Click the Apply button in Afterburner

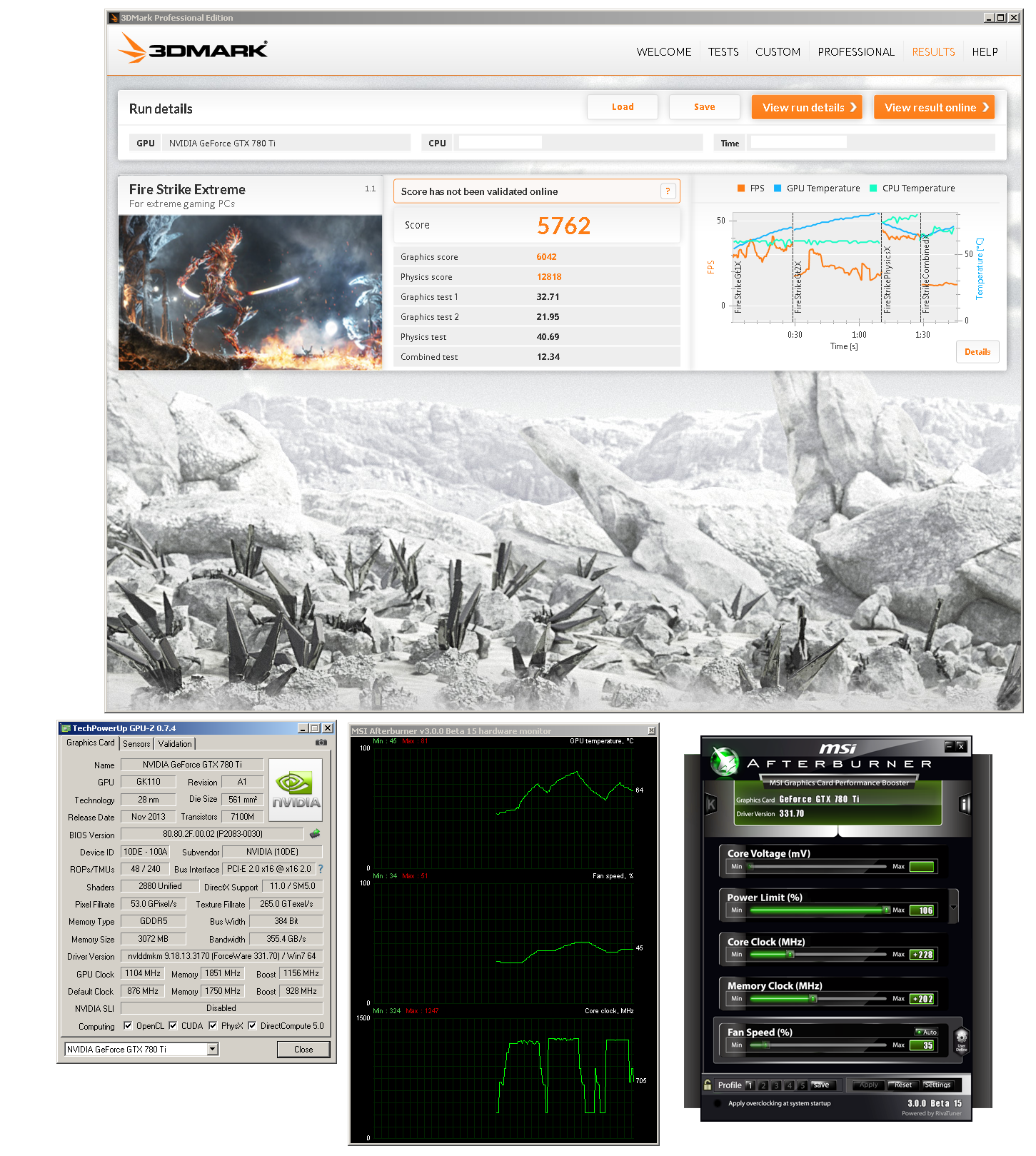(868, 1085)
